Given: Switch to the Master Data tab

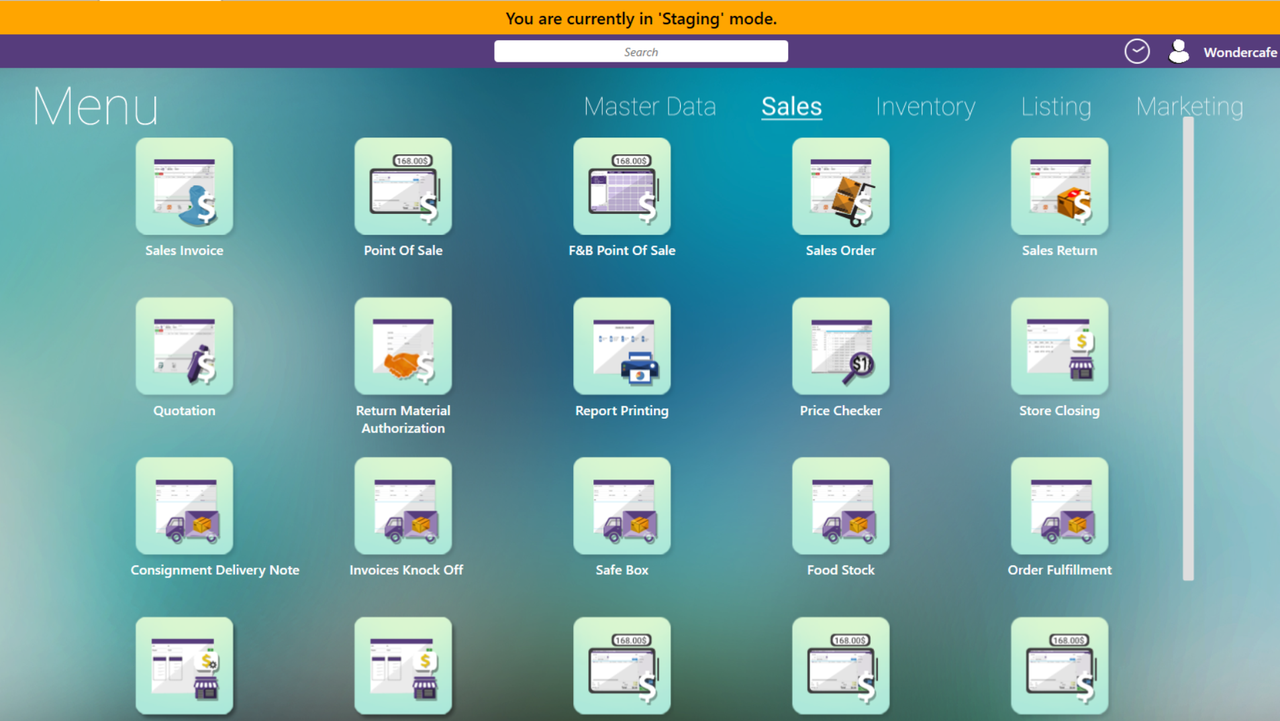Looking at the screenshot, I should pos(650,107).
